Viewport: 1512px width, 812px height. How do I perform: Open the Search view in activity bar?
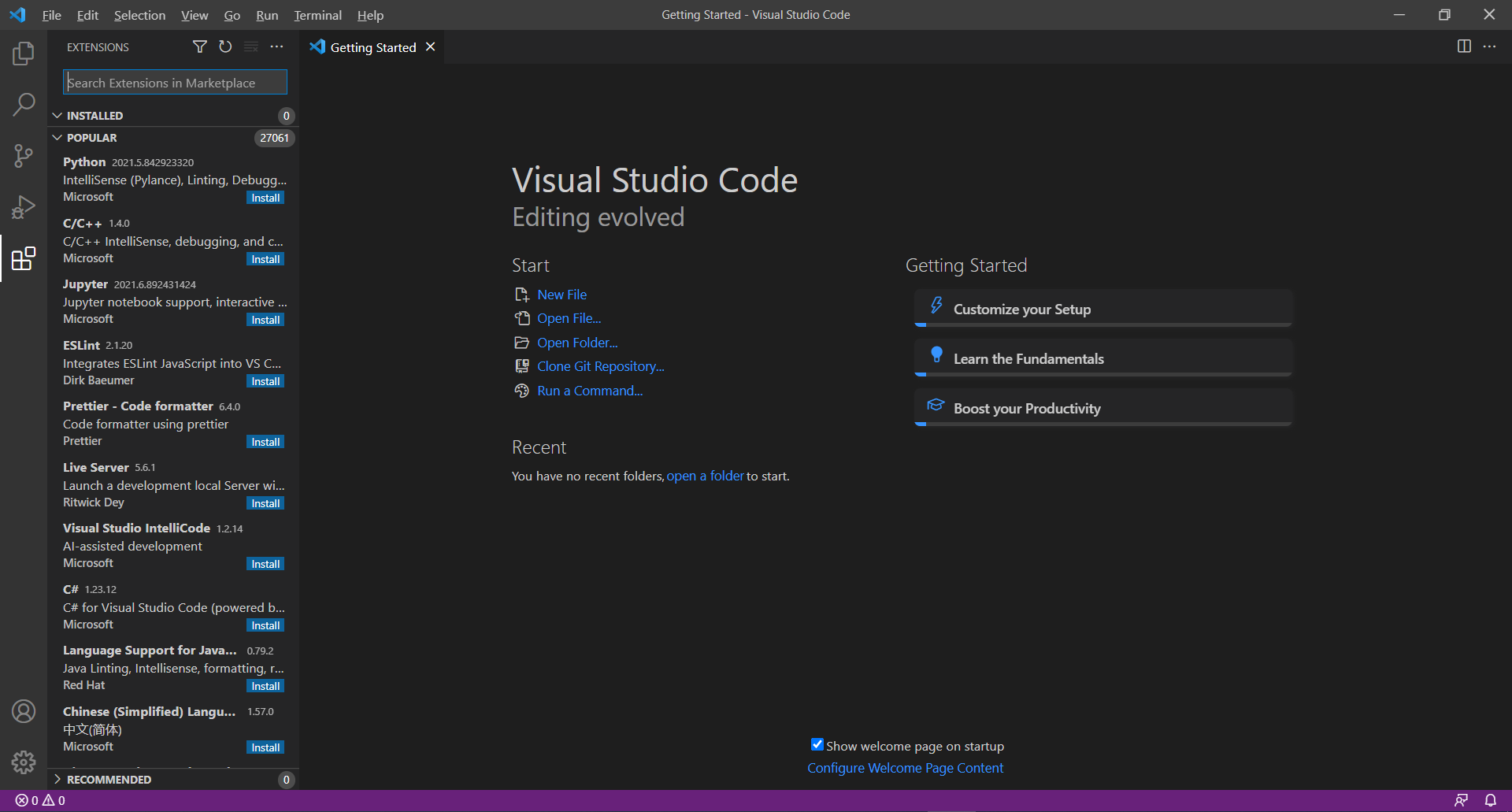pos(24,104)
